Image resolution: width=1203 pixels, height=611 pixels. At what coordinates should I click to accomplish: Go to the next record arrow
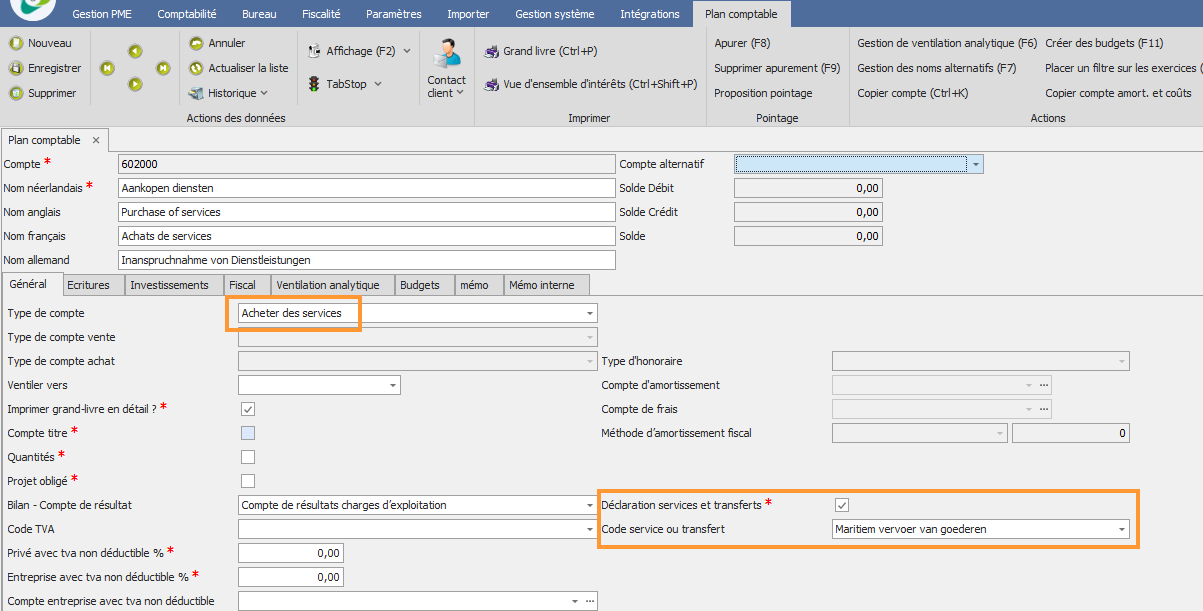(x=135, y=84)
